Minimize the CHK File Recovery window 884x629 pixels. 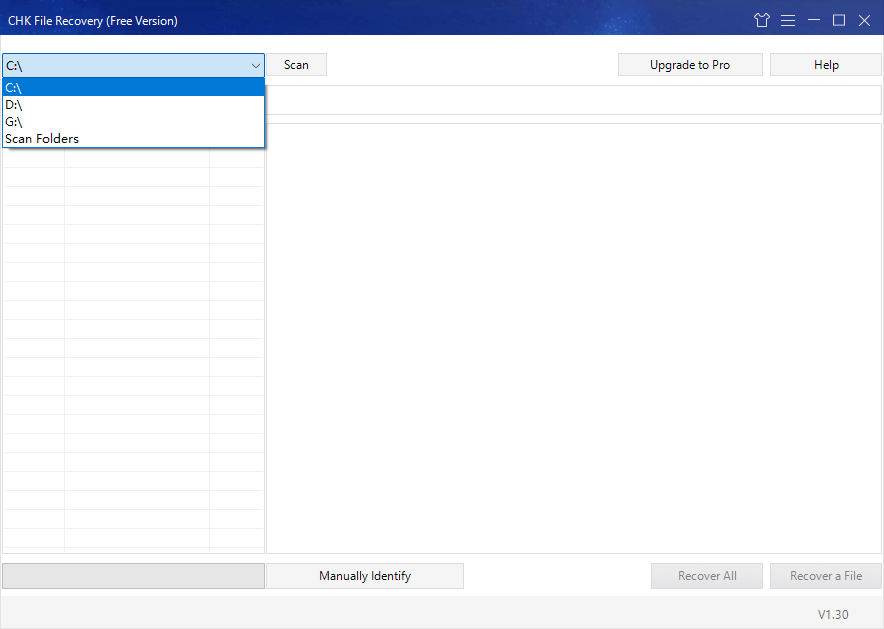coord(814,20)
